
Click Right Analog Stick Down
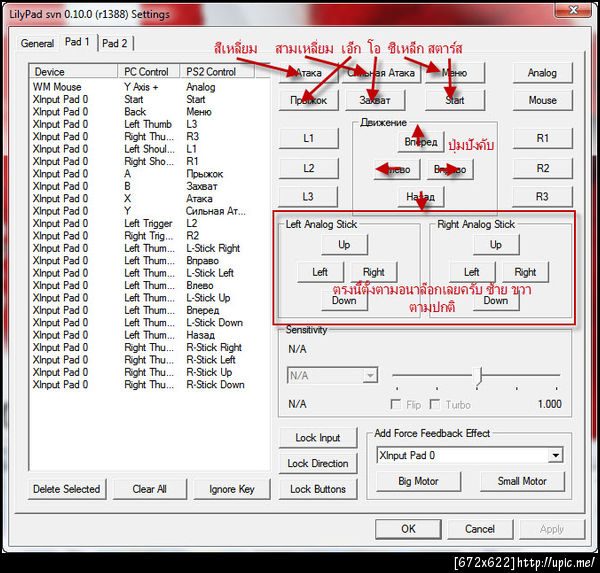tap(496, 300)
